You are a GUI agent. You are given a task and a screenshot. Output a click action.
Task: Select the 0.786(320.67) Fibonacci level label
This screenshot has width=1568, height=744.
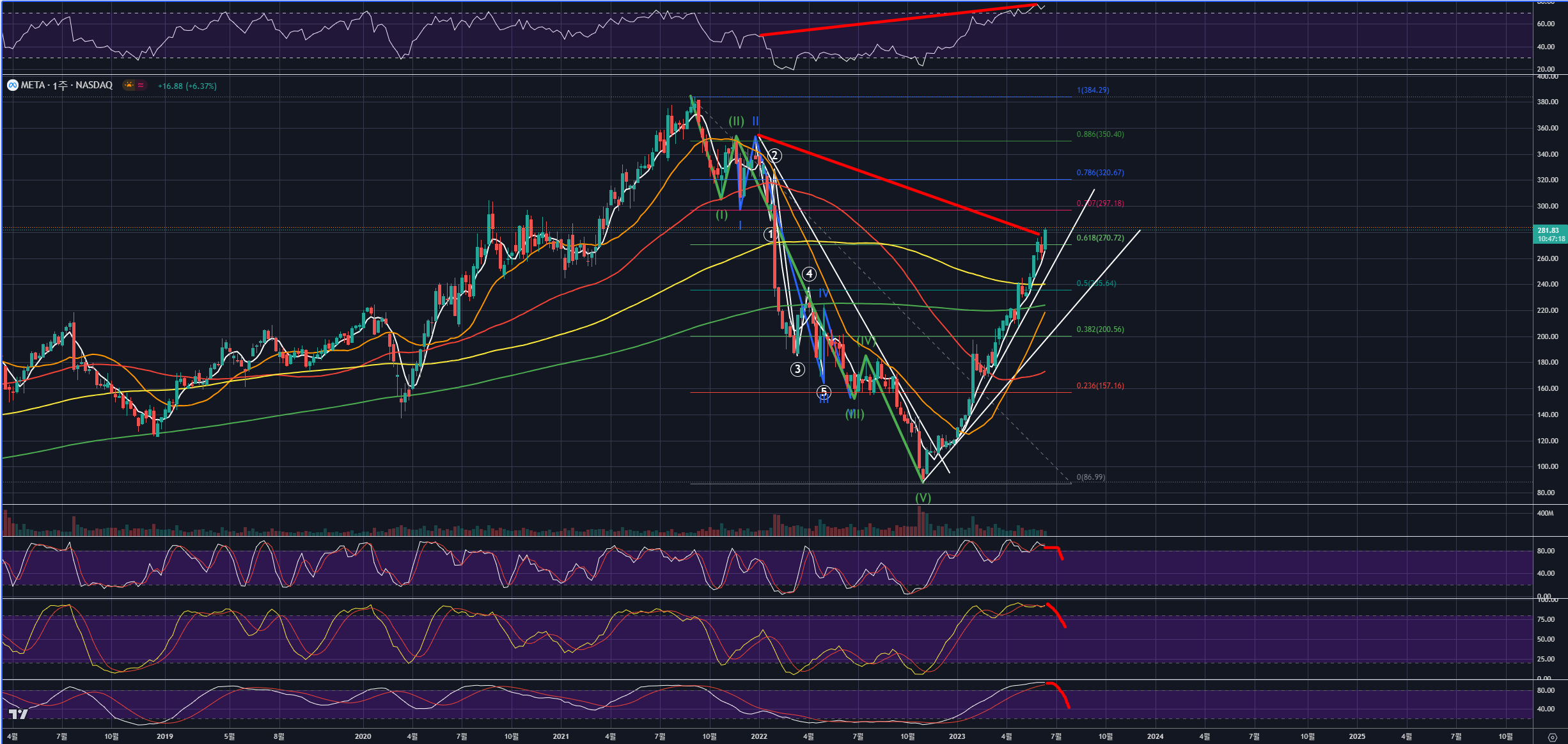click(x=1100, y=173)
